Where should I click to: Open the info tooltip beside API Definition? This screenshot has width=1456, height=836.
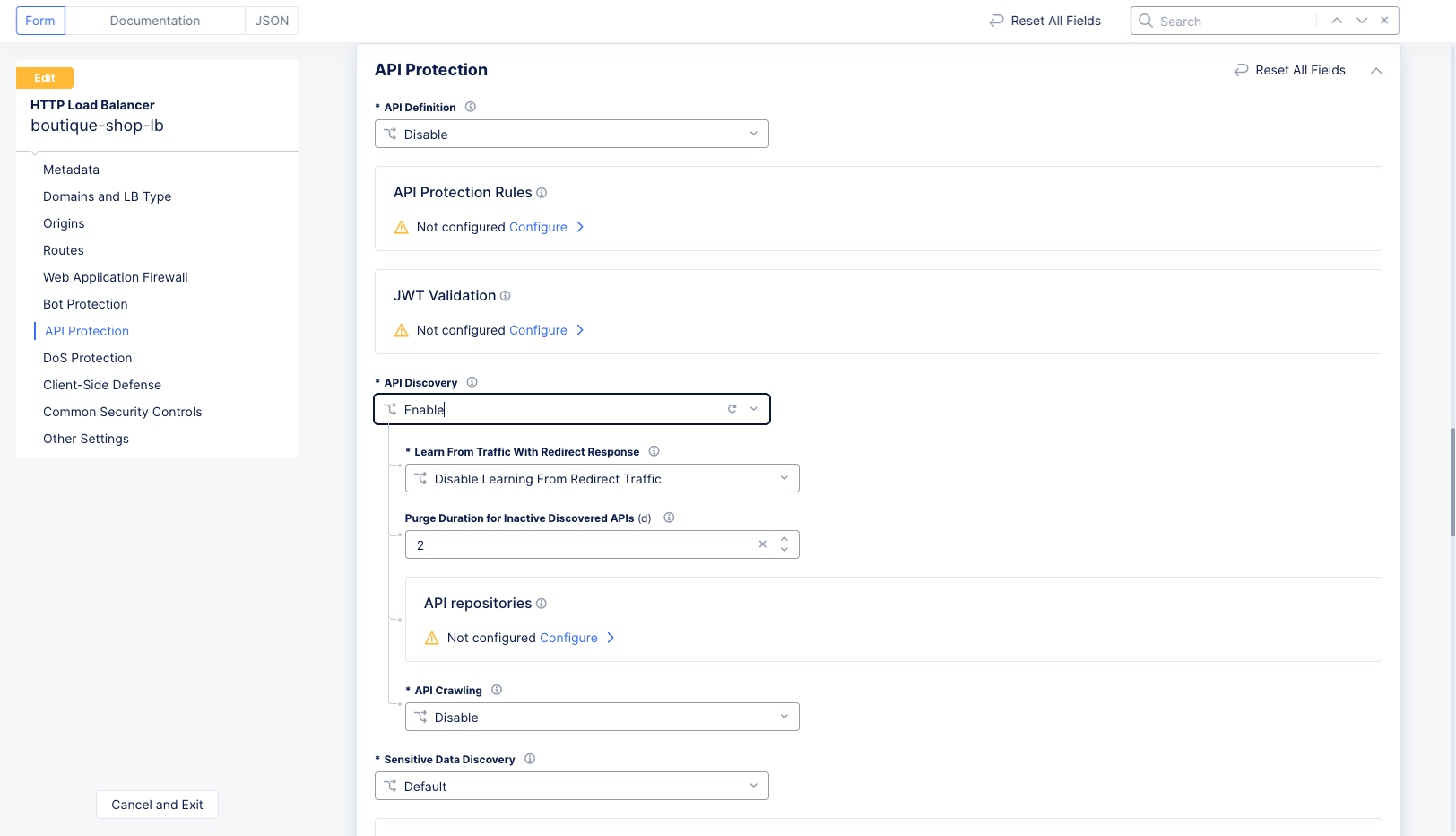point(470,106)
